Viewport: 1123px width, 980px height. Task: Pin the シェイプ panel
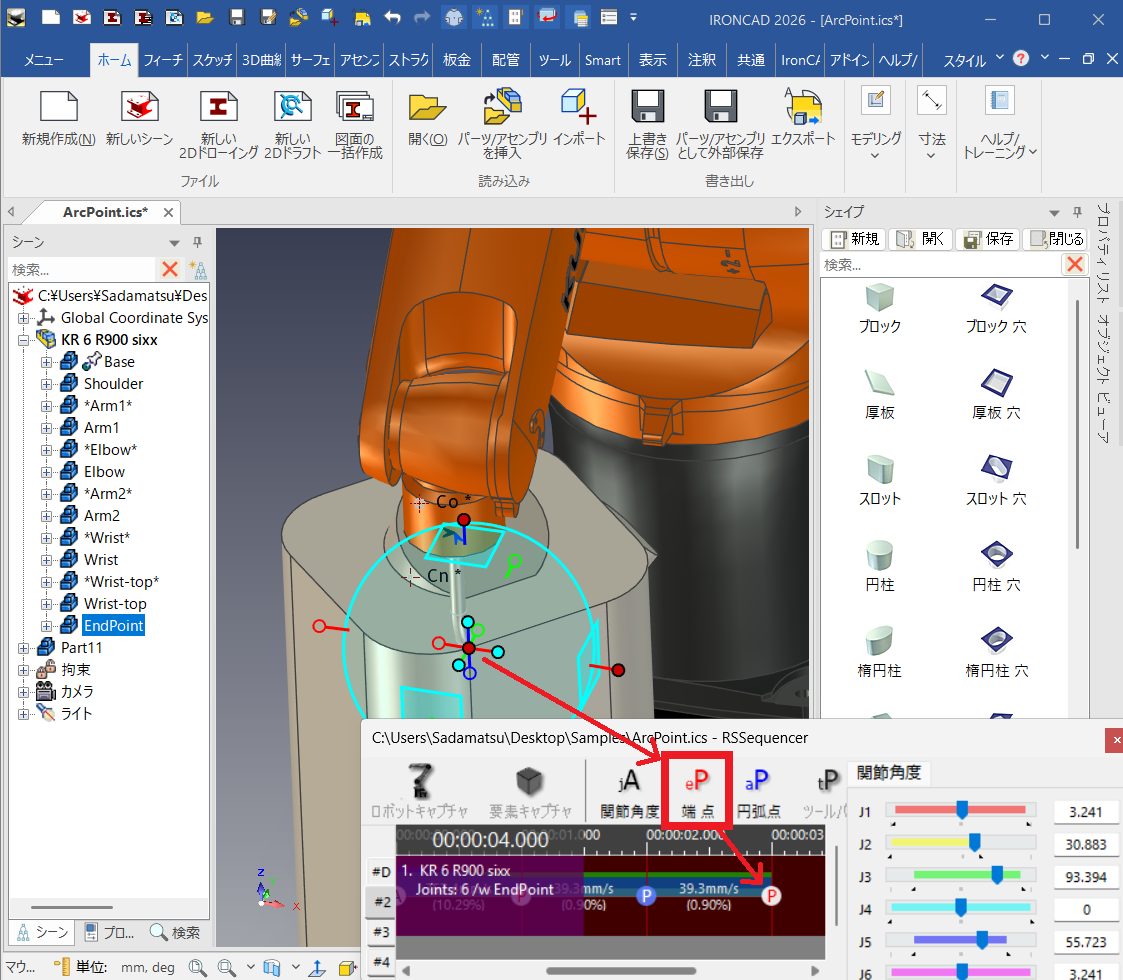coord(1077,212)
